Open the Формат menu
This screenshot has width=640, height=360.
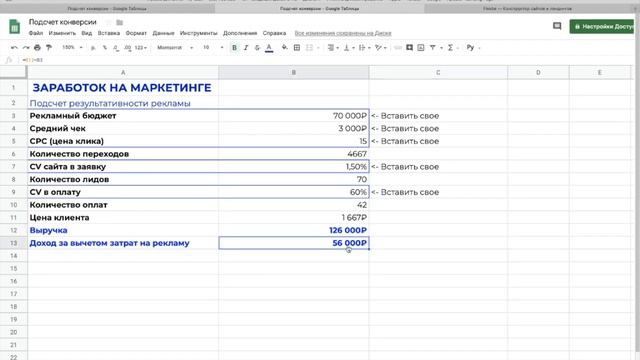[136, 33]
